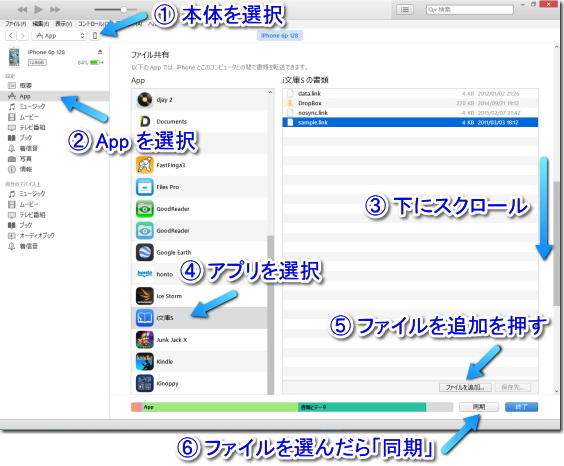Click the next track button

[x=55, y=9]
